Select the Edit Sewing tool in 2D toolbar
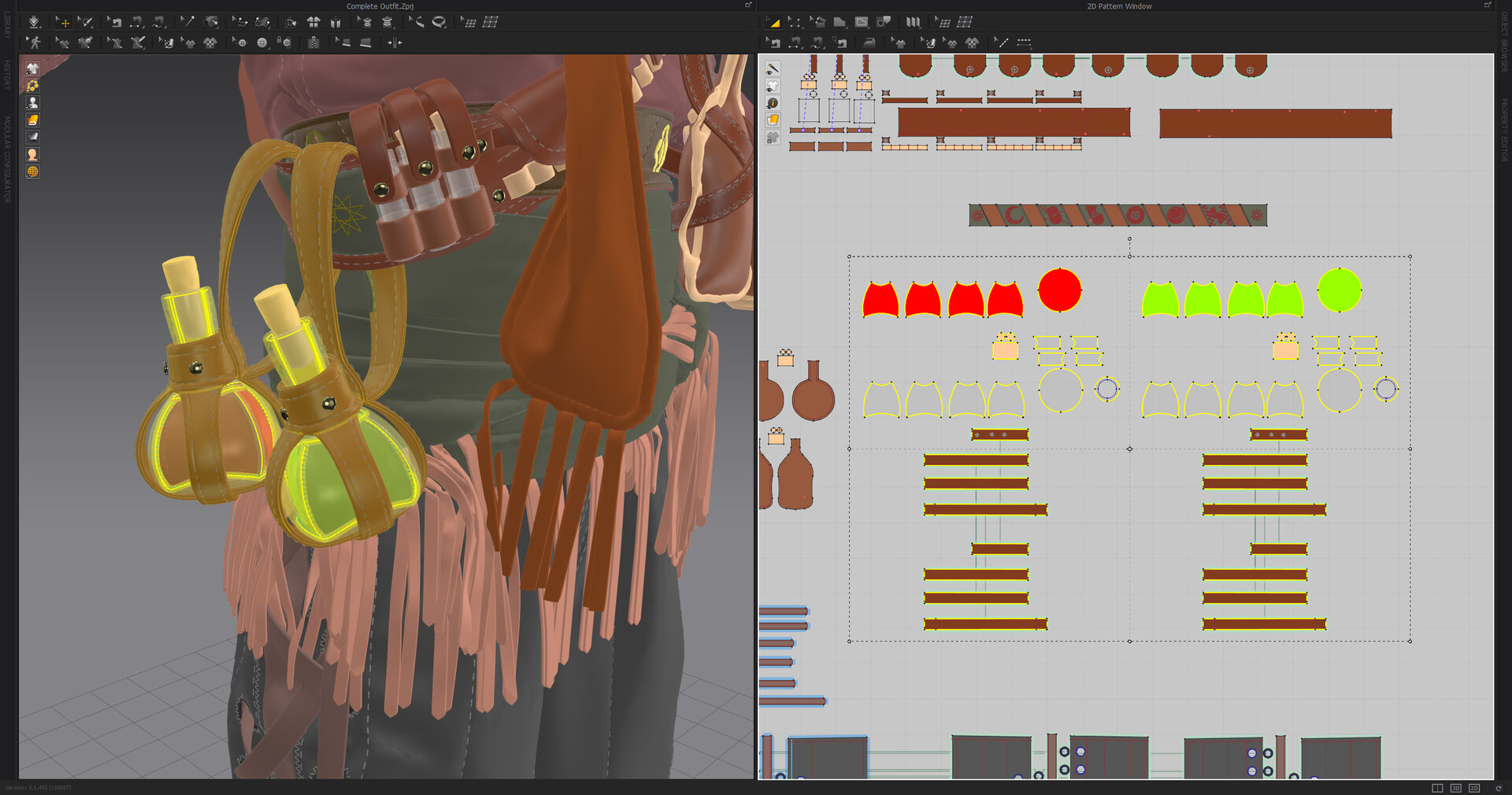The image size is (1512, 795). click(x=774, y=43)
